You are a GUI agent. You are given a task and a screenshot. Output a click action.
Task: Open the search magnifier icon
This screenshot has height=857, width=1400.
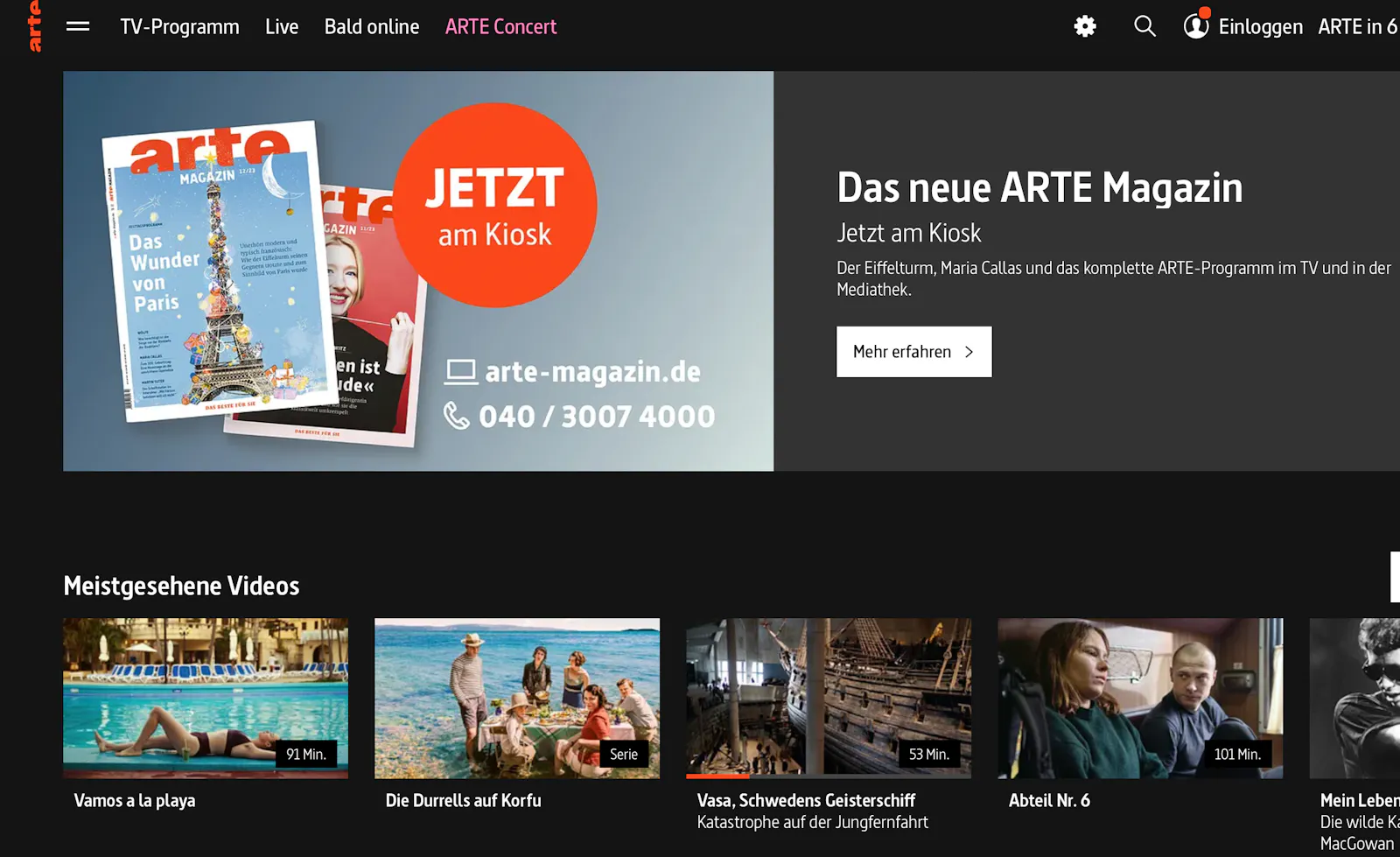pos(1144,26)
